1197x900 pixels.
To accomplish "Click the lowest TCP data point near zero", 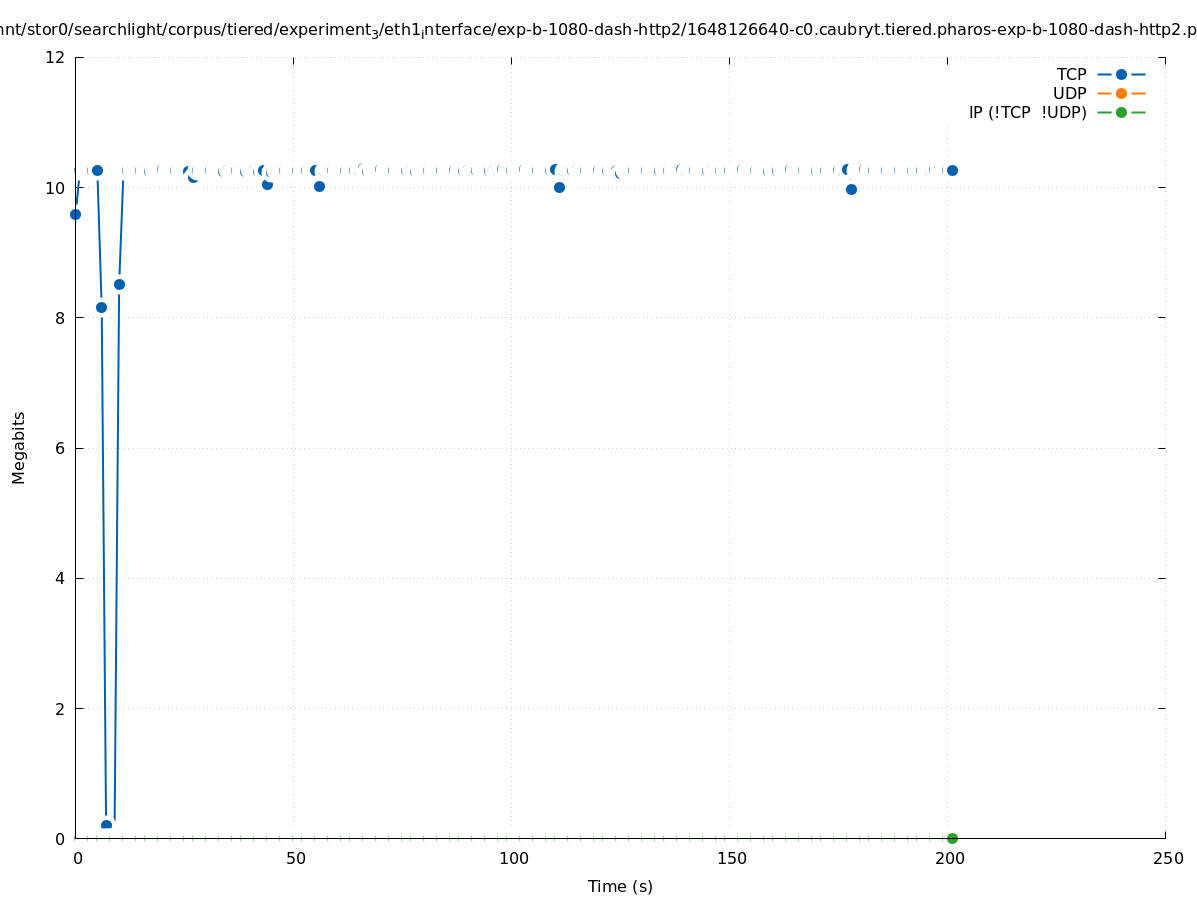I will coord(106,825).
